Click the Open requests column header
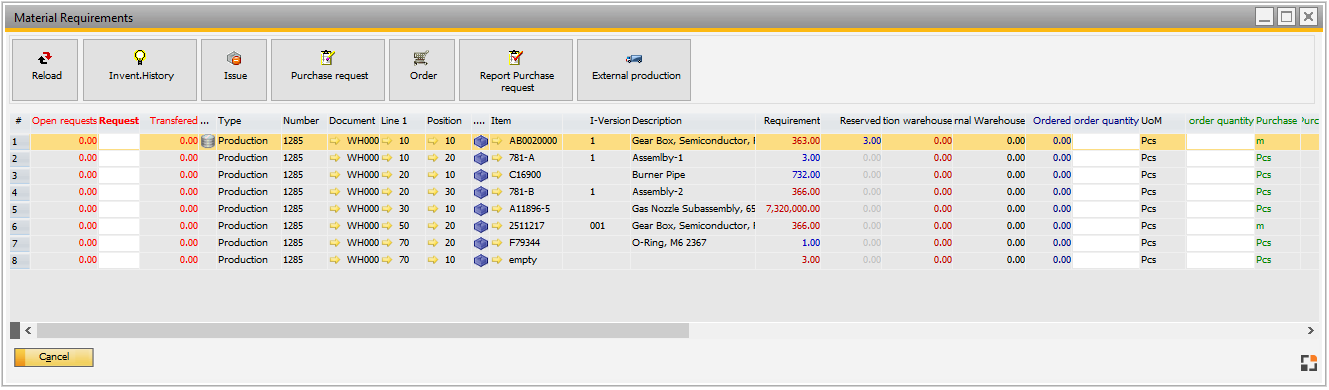This screenshot has height=390, width=1329. pyautogui.click(x=64, y=121)
